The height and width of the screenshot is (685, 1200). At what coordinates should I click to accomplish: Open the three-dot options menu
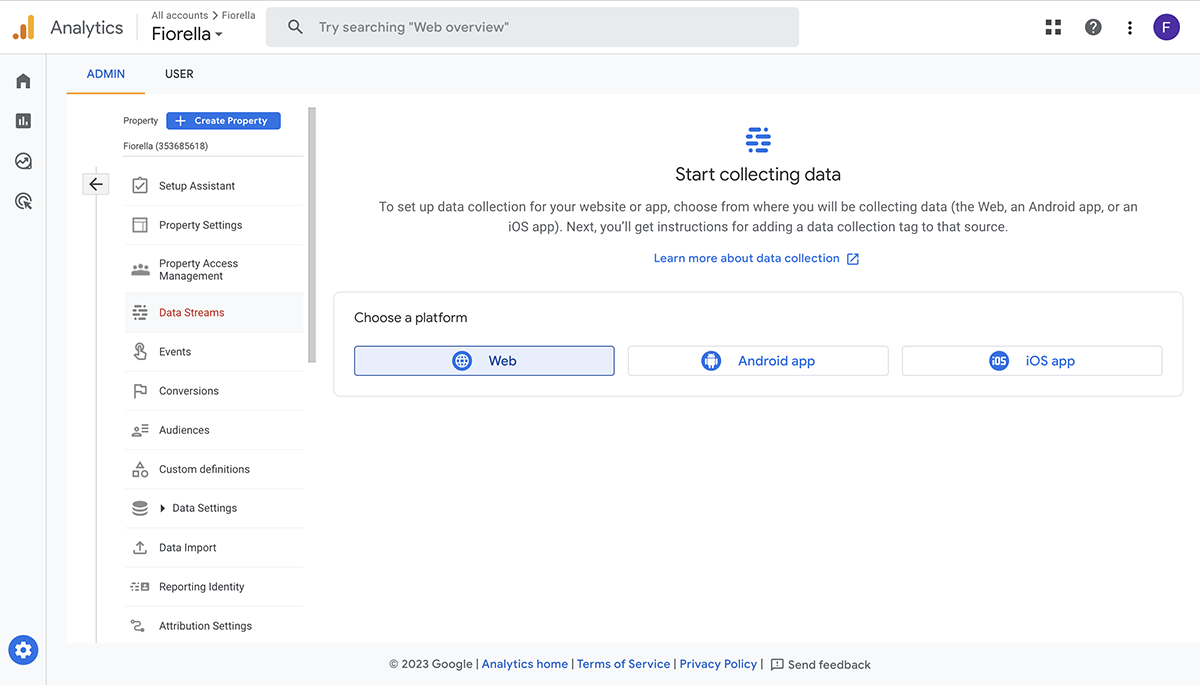[x=1130, y=27]
